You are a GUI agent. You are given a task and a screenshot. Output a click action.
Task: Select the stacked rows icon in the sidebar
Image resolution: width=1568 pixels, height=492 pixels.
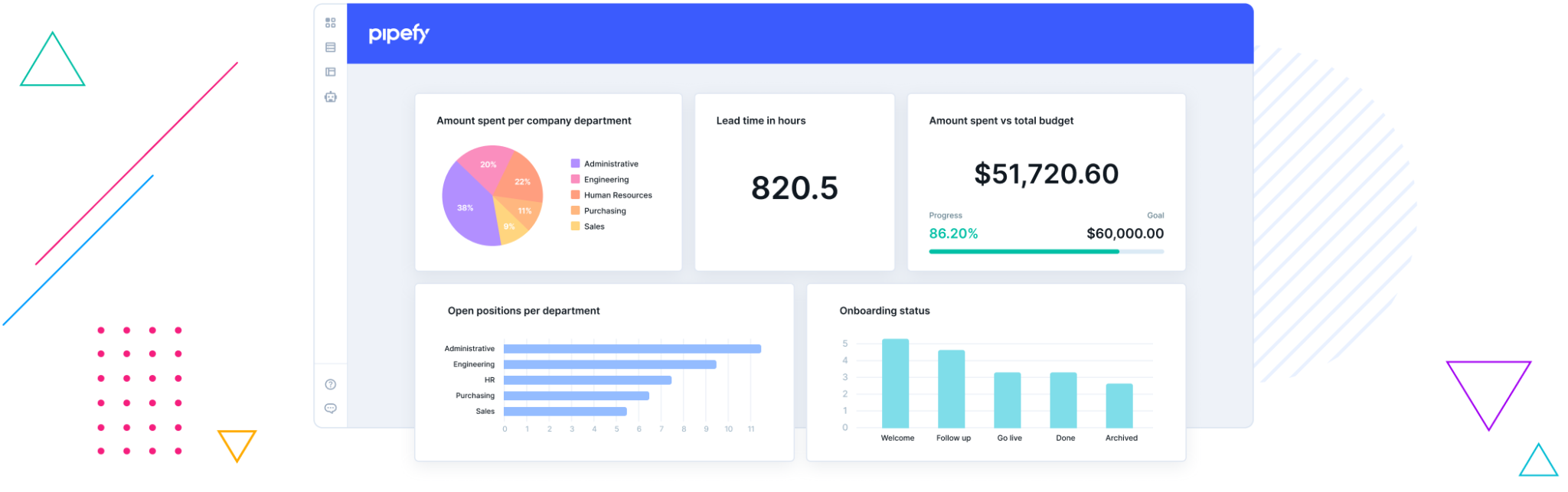point(330,47)
